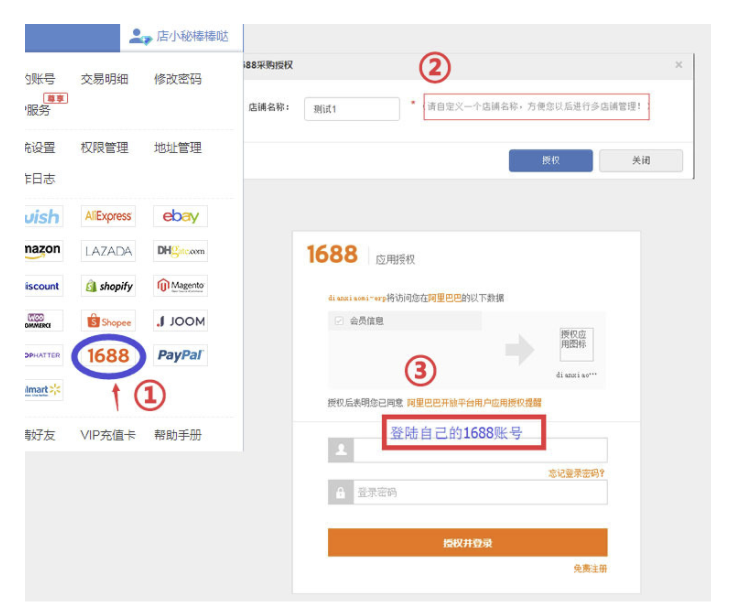Open the Wish platform logo

(x=44, y=216)
